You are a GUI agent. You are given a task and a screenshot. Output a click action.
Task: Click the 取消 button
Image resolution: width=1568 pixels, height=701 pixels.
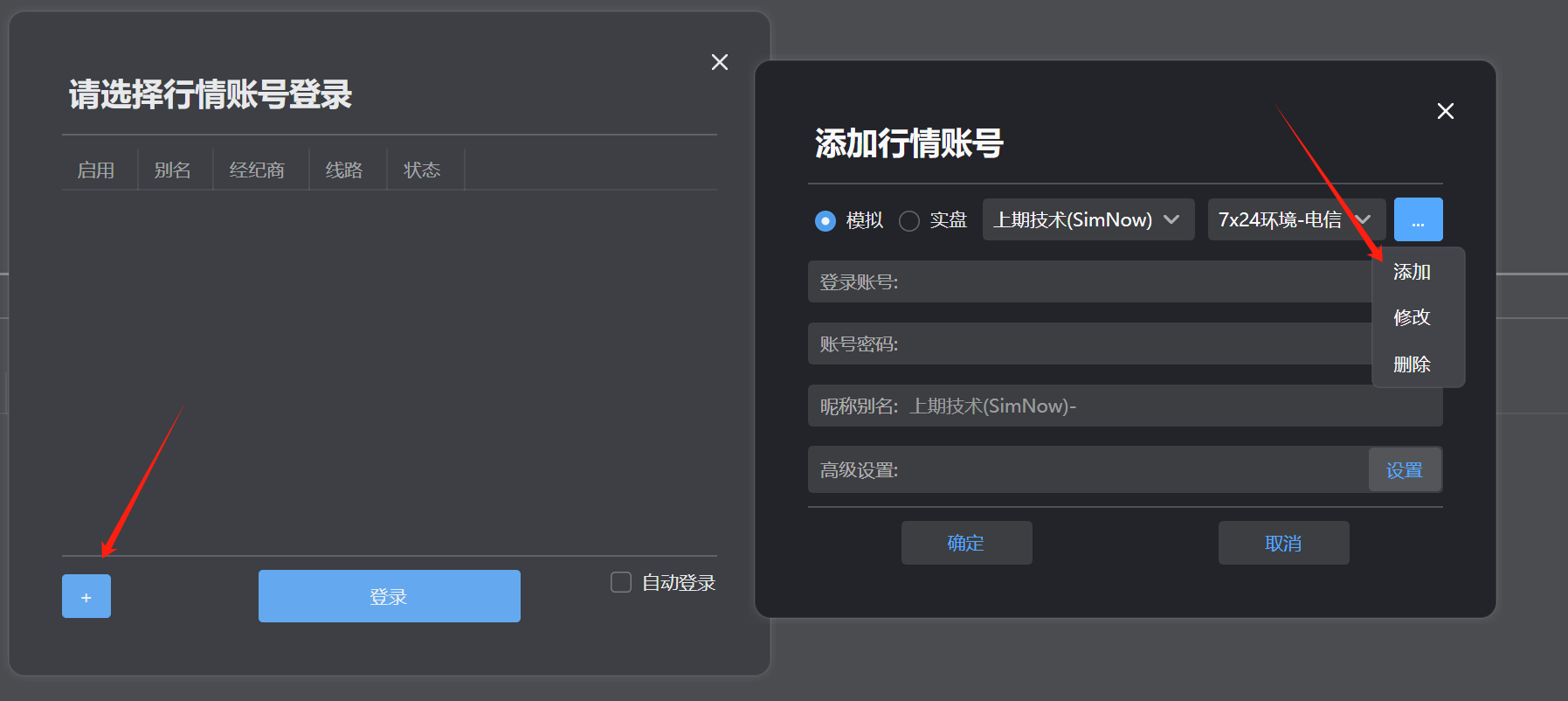click(x=1283, y=543)
